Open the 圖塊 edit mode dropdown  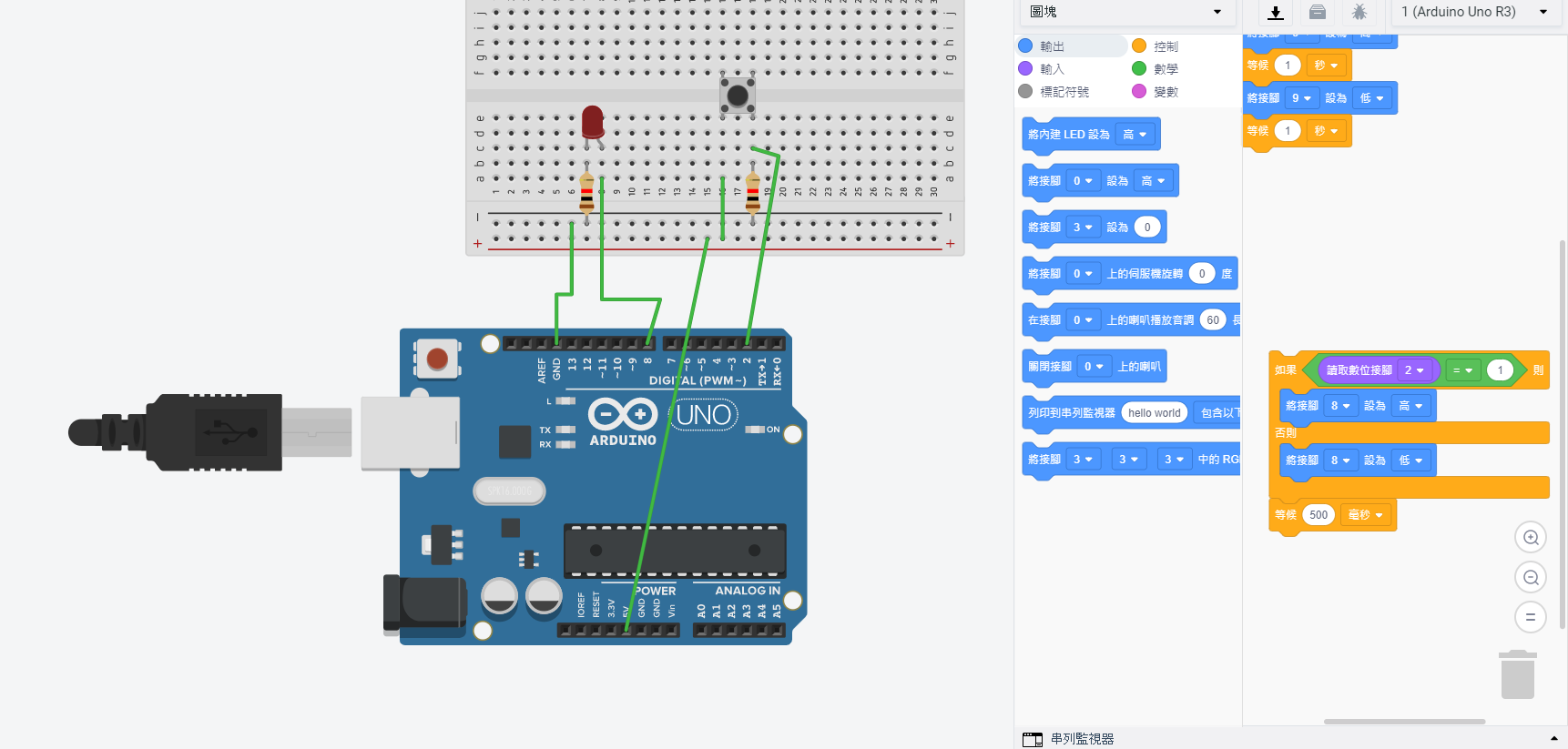[x=1125, y=12]
